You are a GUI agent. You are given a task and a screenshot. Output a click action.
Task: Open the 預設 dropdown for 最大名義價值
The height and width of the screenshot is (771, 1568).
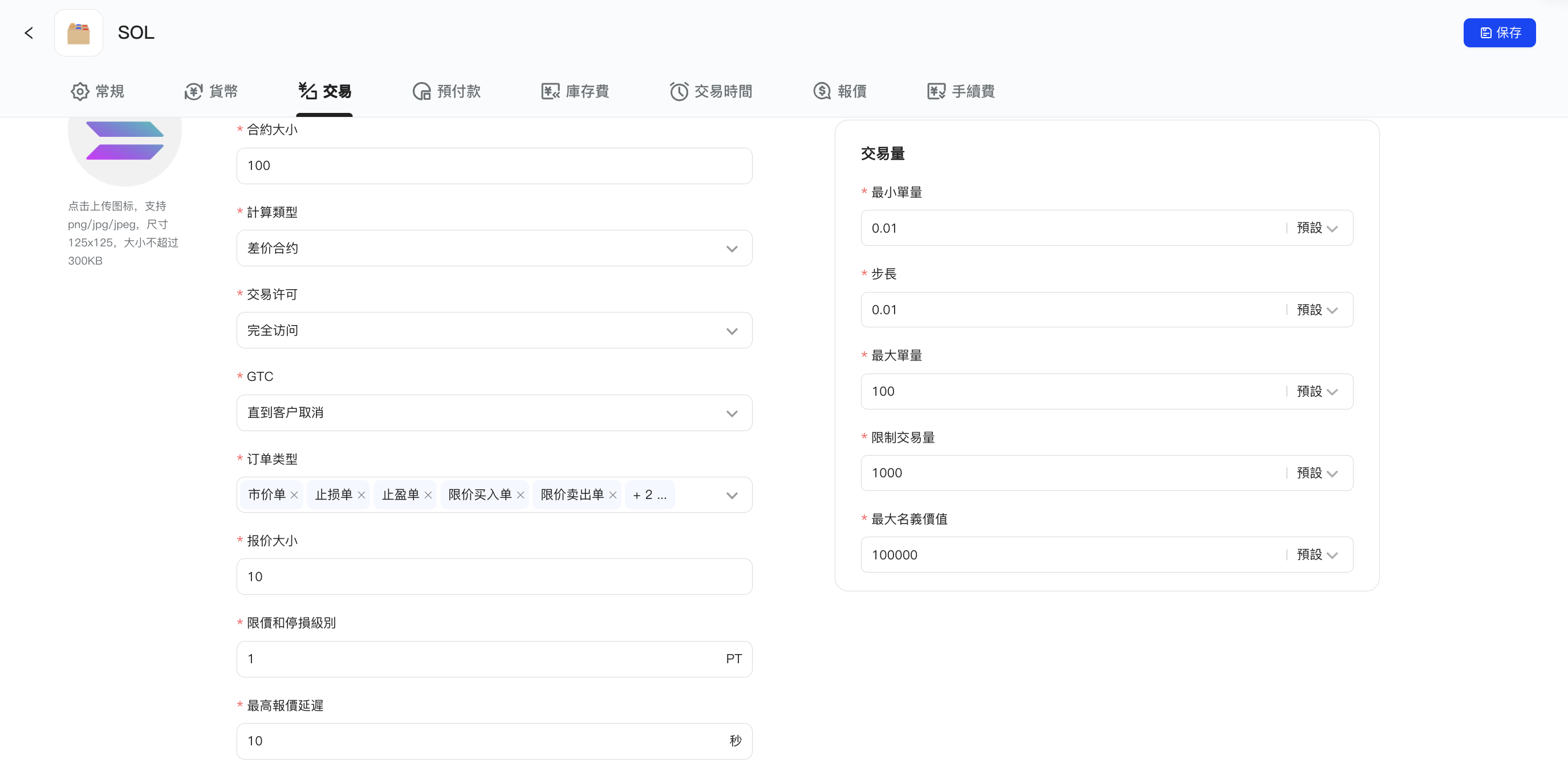1317,555
